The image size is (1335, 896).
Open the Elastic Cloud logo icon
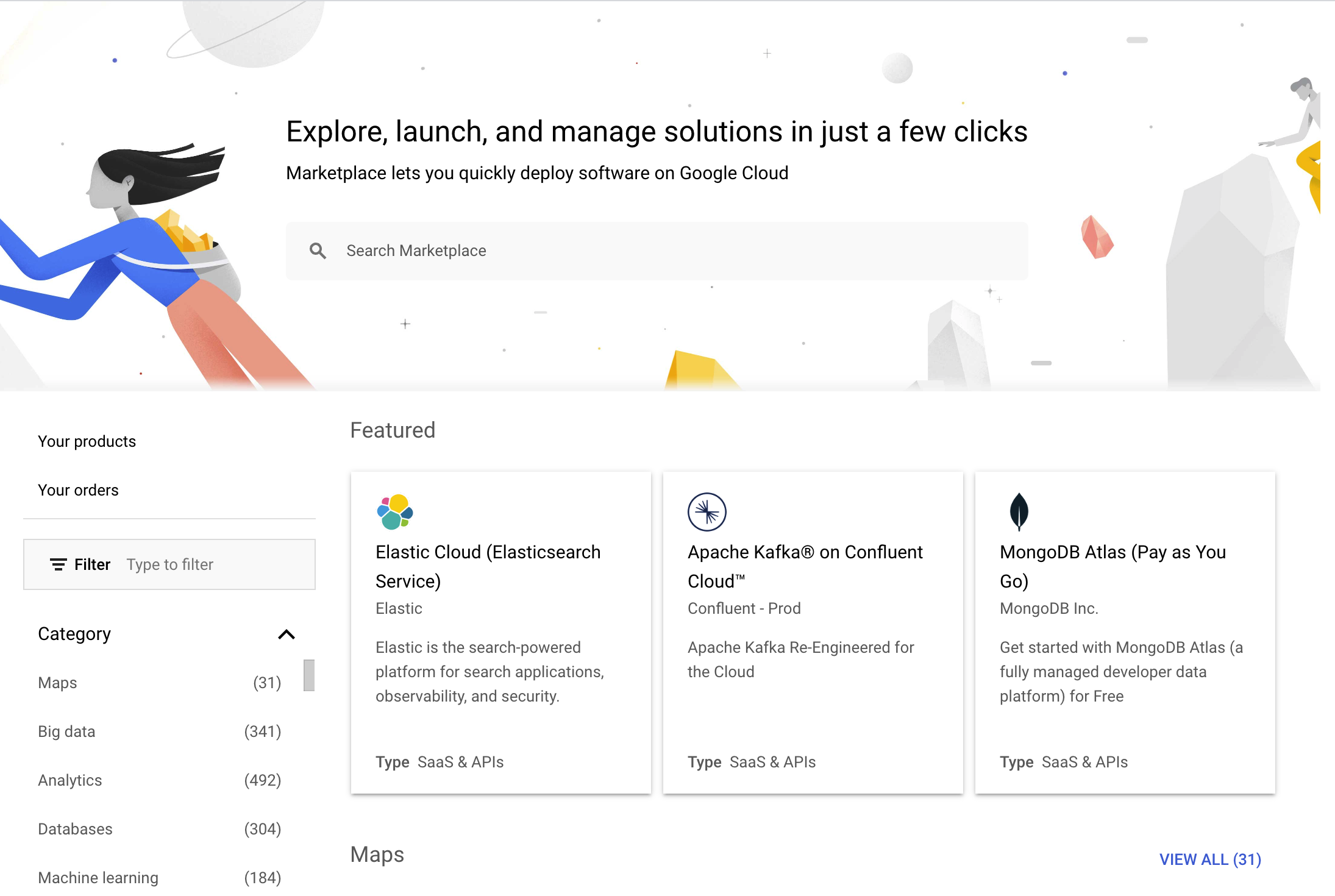(x=395, y=512)
